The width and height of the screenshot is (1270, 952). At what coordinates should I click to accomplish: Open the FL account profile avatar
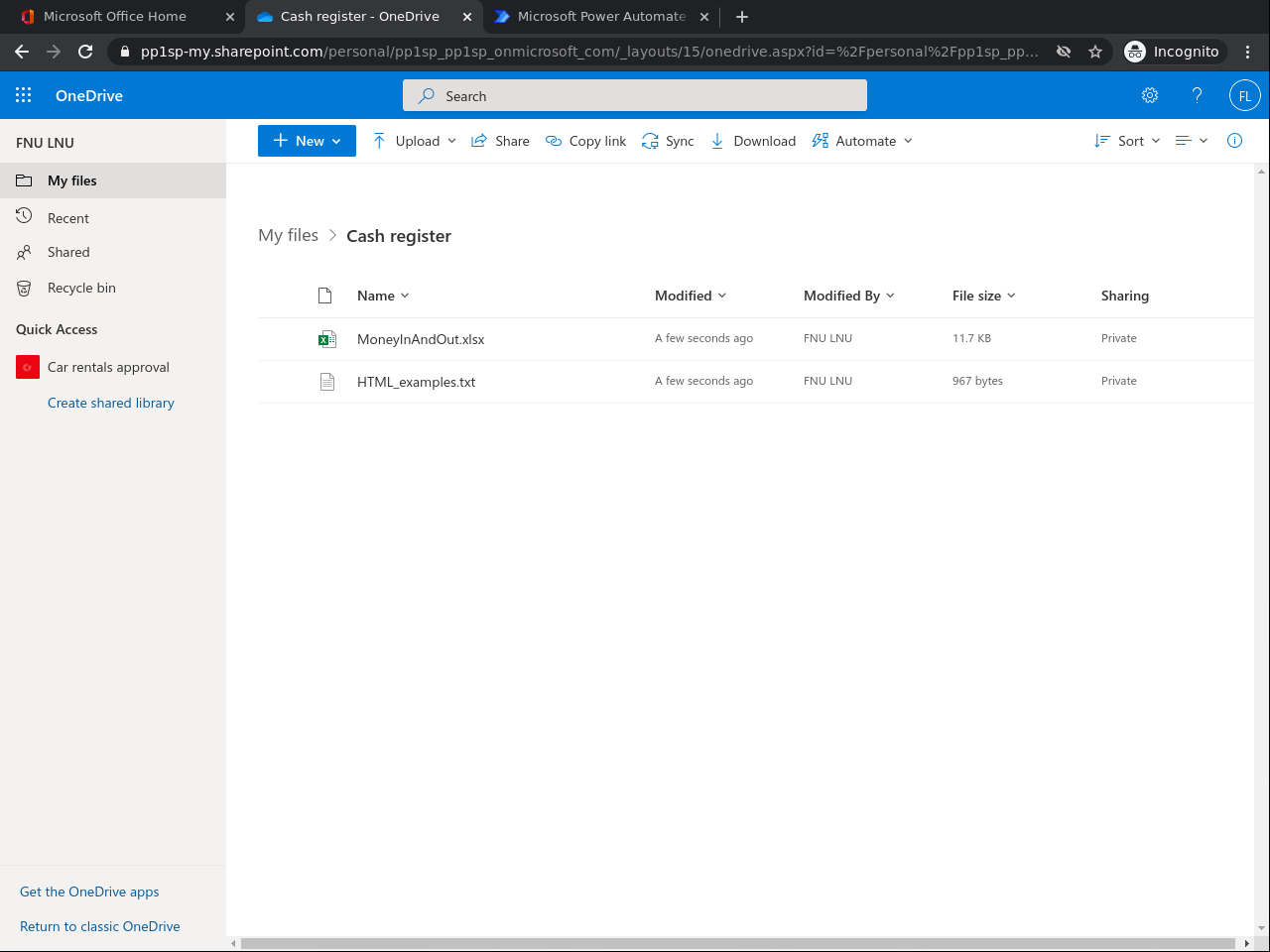tap(1244, 95)
